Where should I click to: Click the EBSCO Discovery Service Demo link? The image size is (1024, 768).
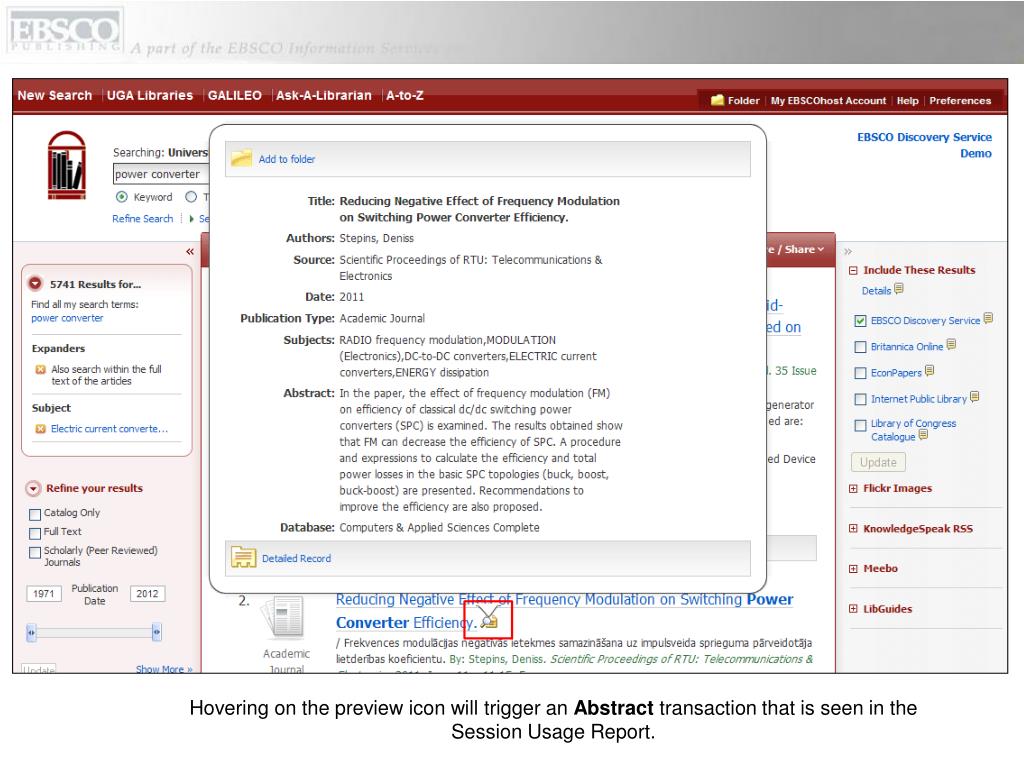924,145
